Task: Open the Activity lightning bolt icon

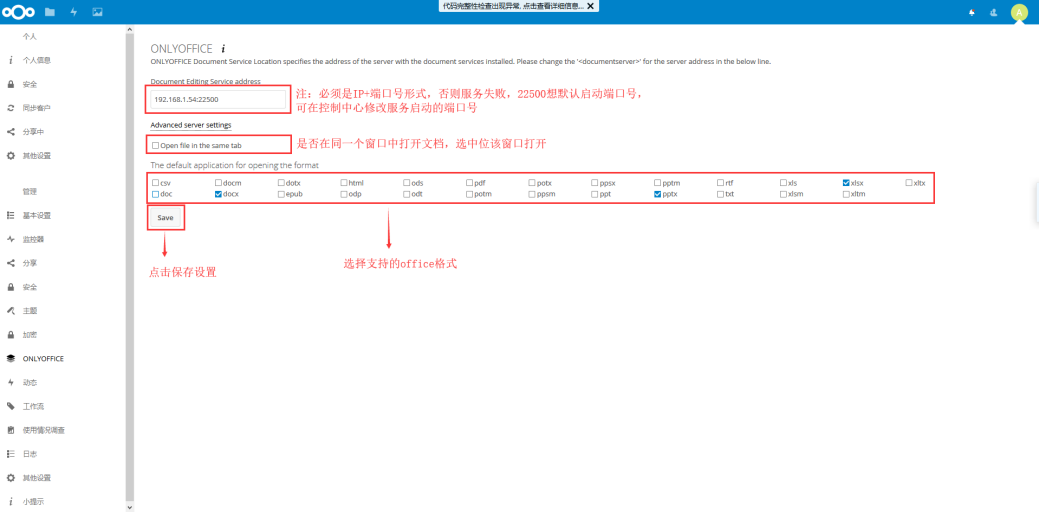Action: click(x=74, y=12)
